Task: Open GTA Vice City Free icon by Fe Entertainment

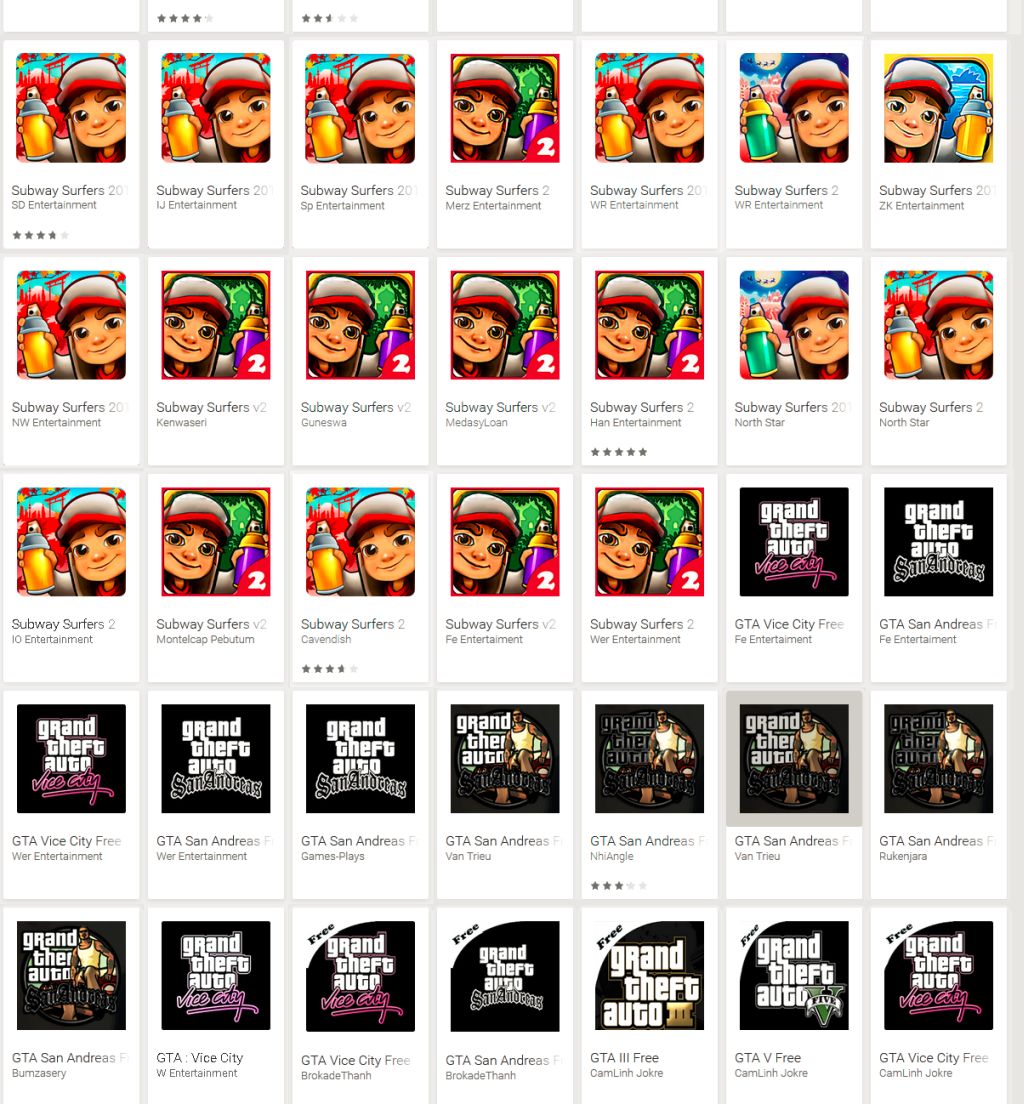Action: tap(794, 541)
